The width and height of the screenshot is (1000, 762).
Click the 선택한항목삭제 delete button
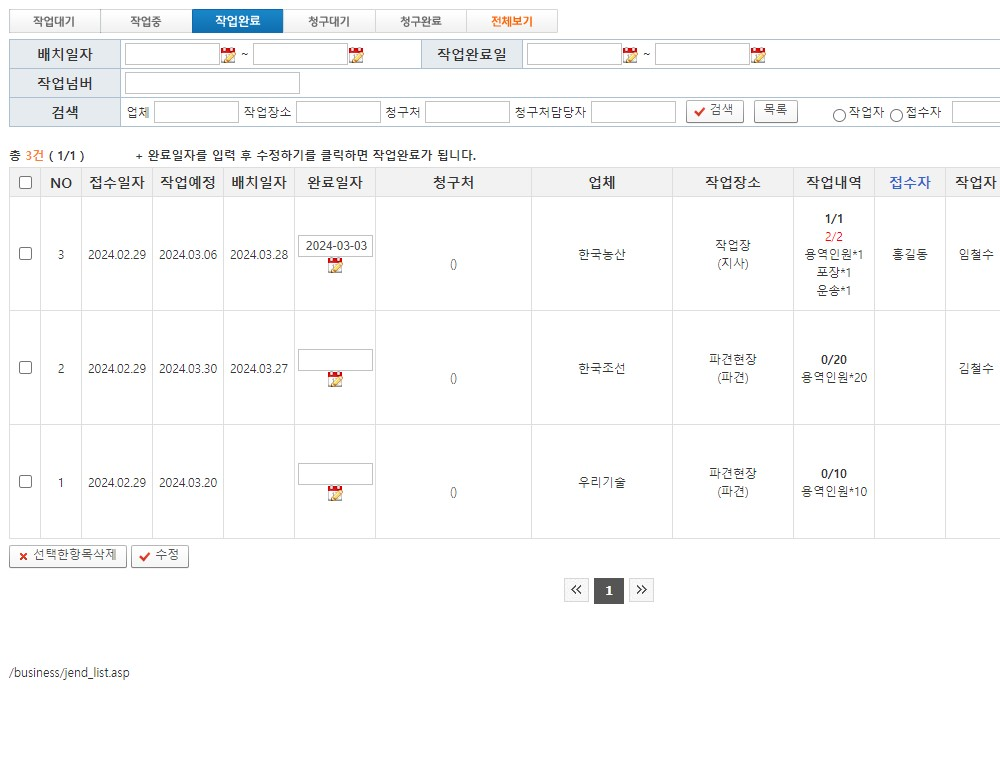click(68, 556)
